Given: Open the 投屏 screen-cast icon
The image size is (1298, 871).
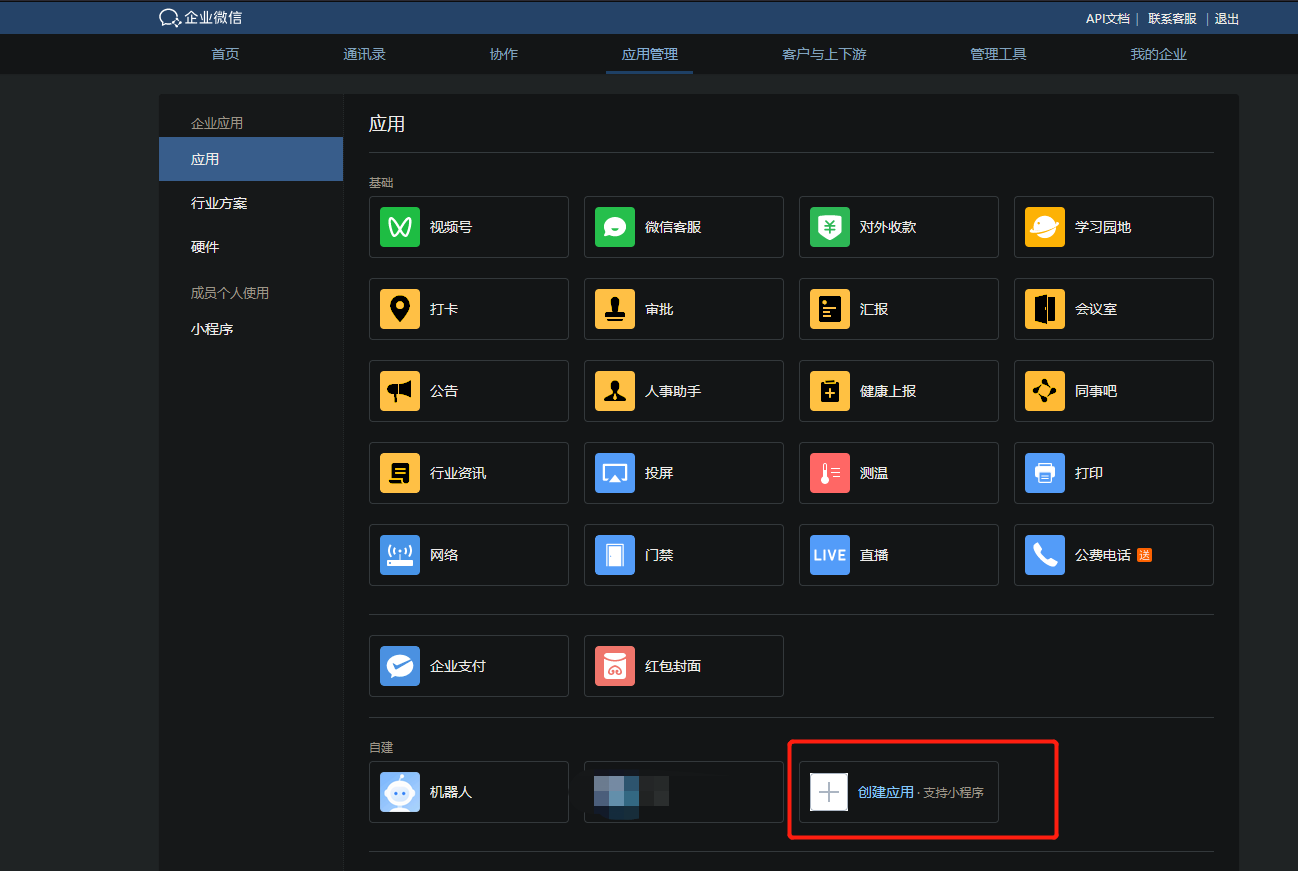Looking at the screenshot, I should [615, 473].
